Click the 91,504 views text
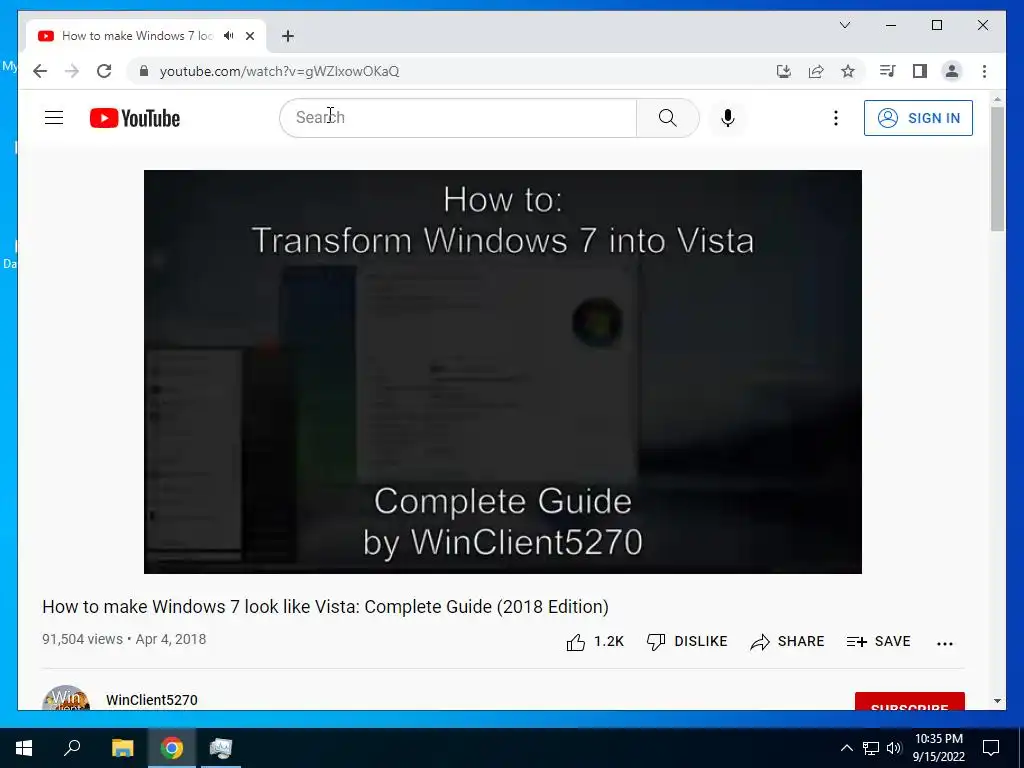Screen dimensions: 1024x768 tap(82, 639)
